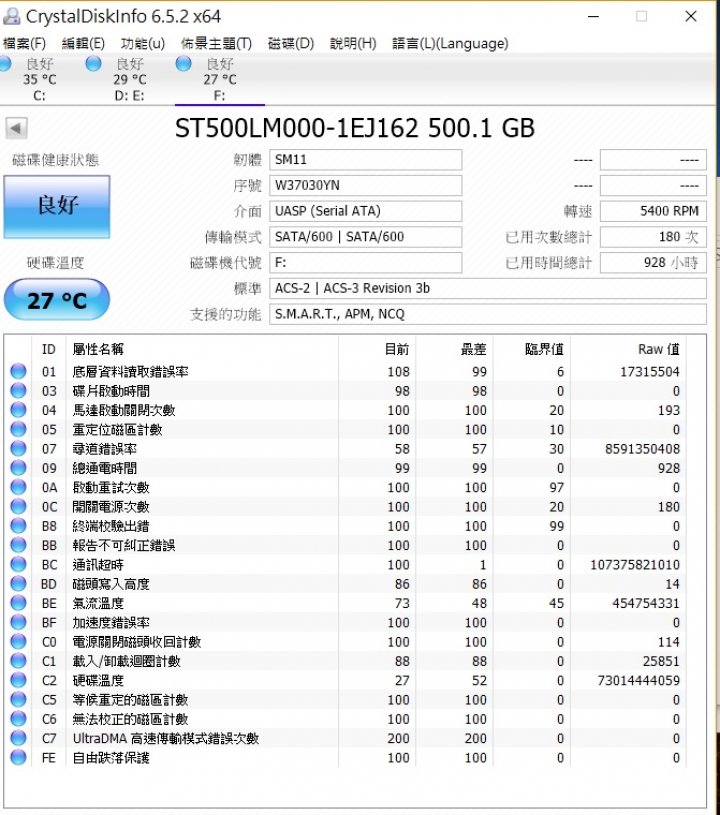The image size is (720, 815).
Task: Open the 說明(H) menu
Action: (353, 43)
